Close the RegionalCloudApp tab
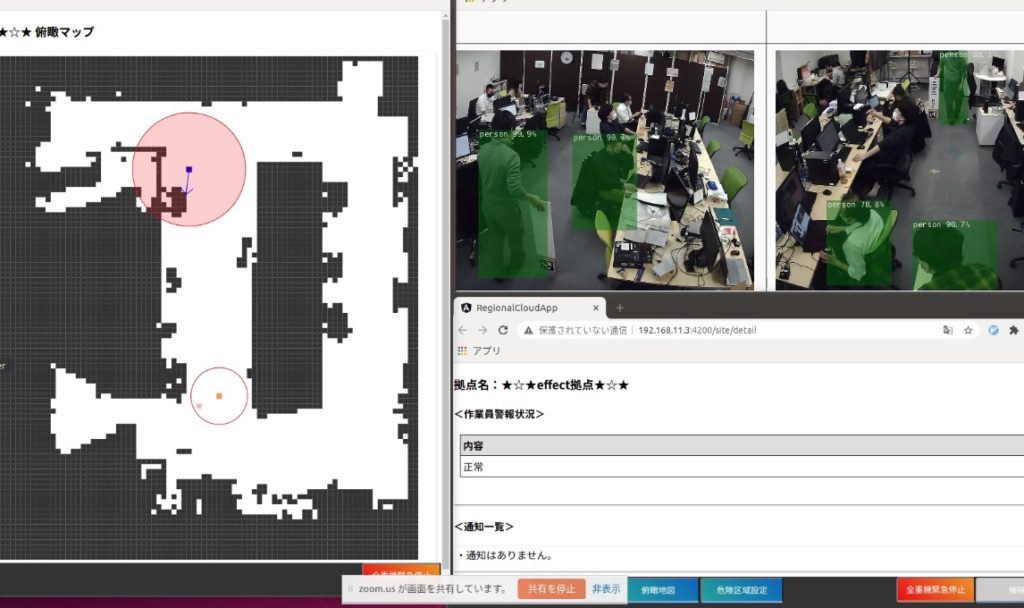1024x608 pixels. point(595,308)
